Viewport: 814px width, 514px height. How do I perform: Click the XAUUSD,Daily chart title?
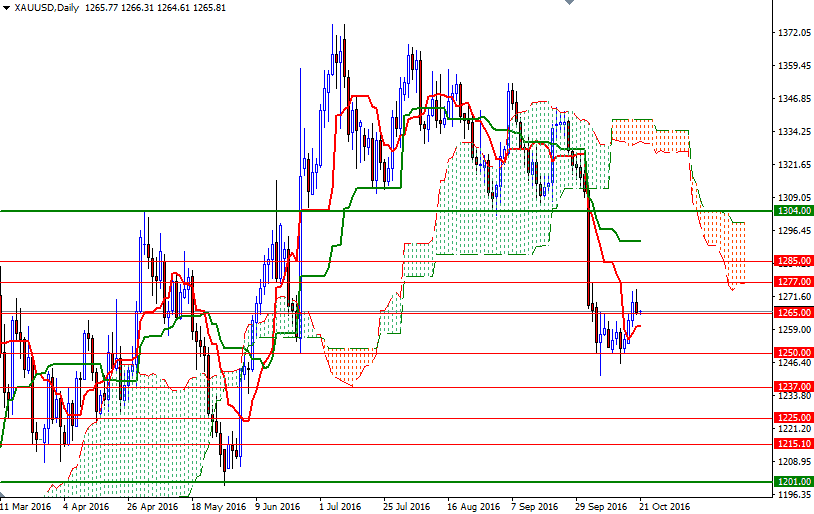47,8
